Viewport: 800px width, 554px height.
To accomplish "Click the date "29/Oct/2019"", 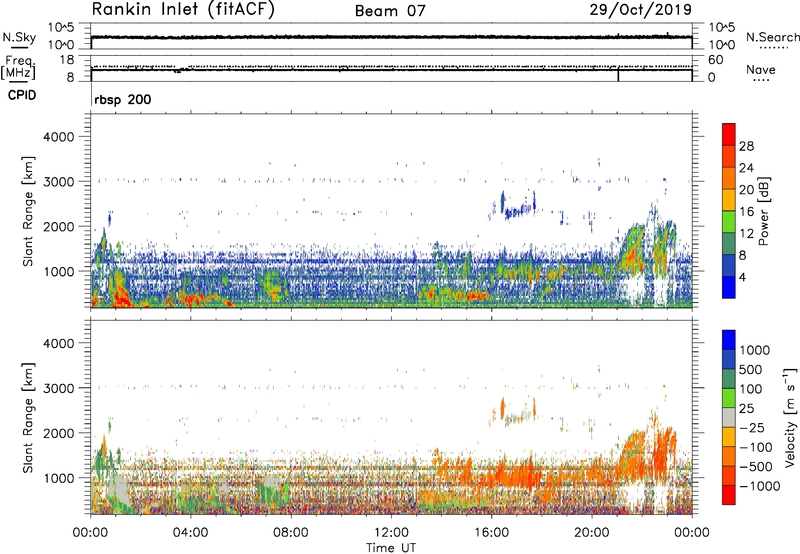I will tap(641, 10).
